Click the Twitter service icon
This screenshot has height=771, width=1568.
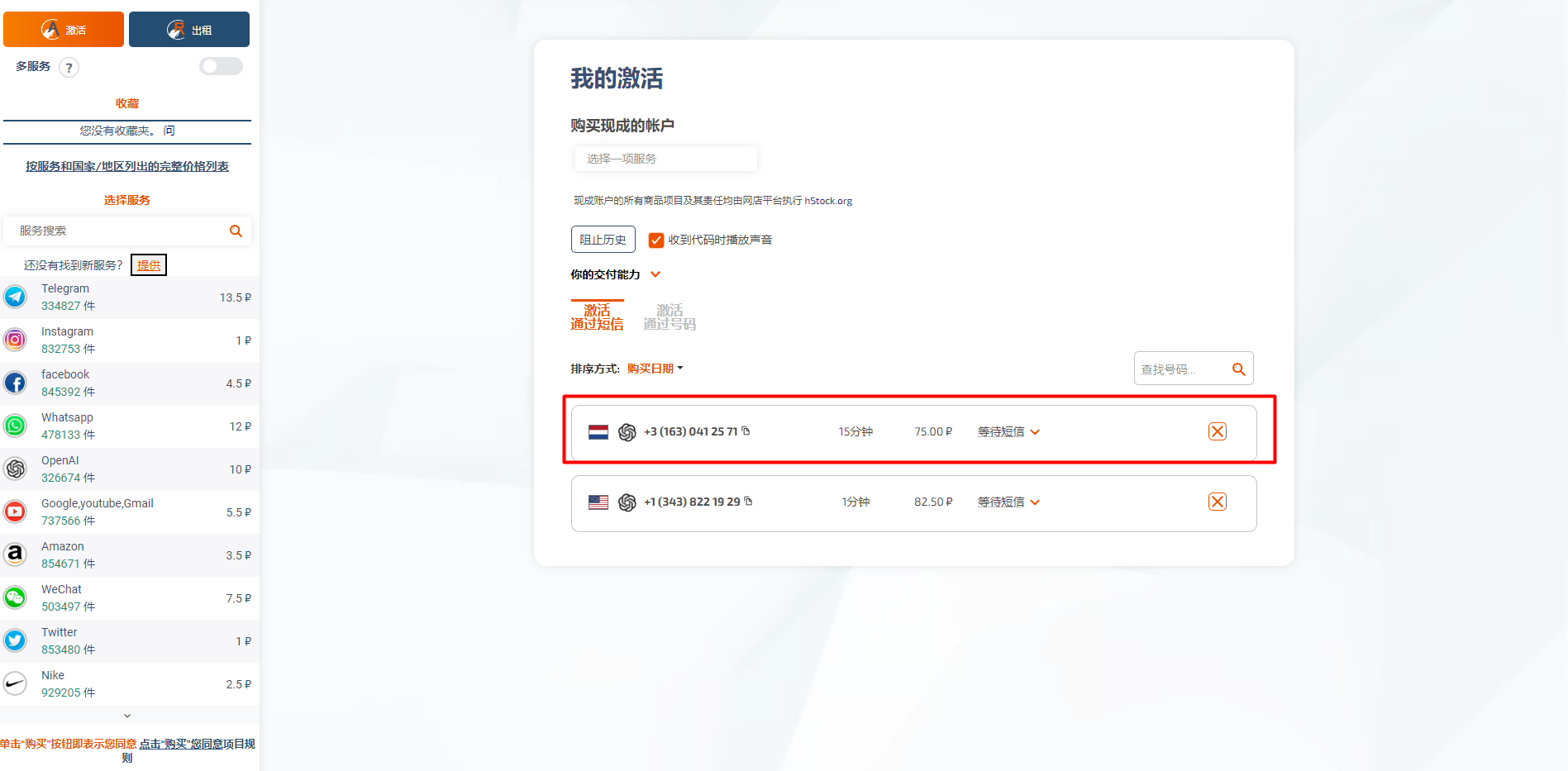coord(15,640)
